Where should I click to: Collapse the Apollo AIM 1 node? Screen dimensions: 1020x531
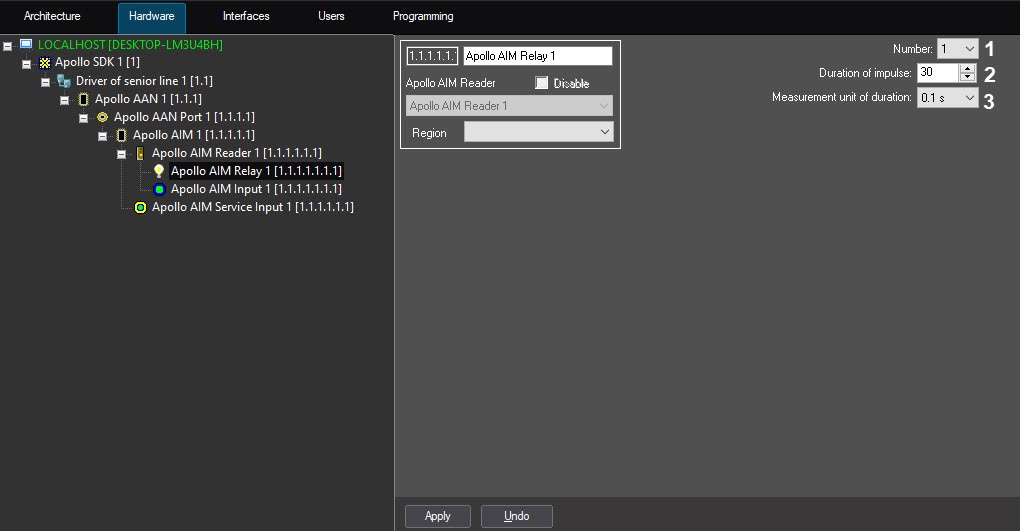[102, 137]
